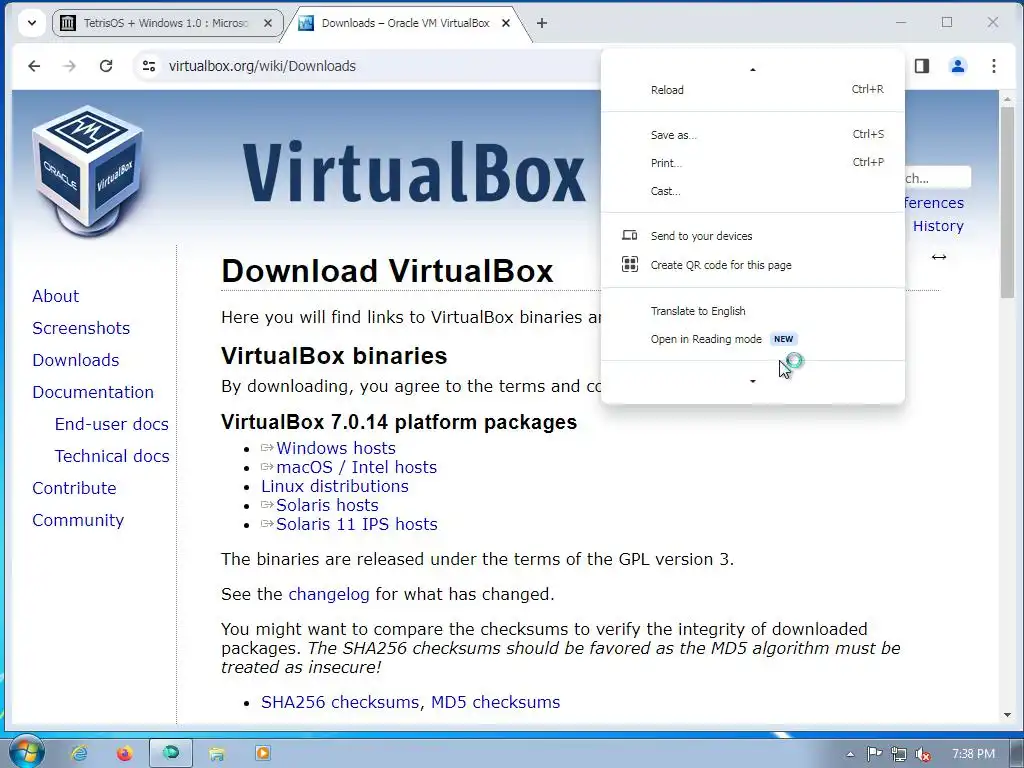This screenshot has height=768, width=1024.
Task: Click the page vertical scrollbar thumb
Action: [x=1007, y=202]
